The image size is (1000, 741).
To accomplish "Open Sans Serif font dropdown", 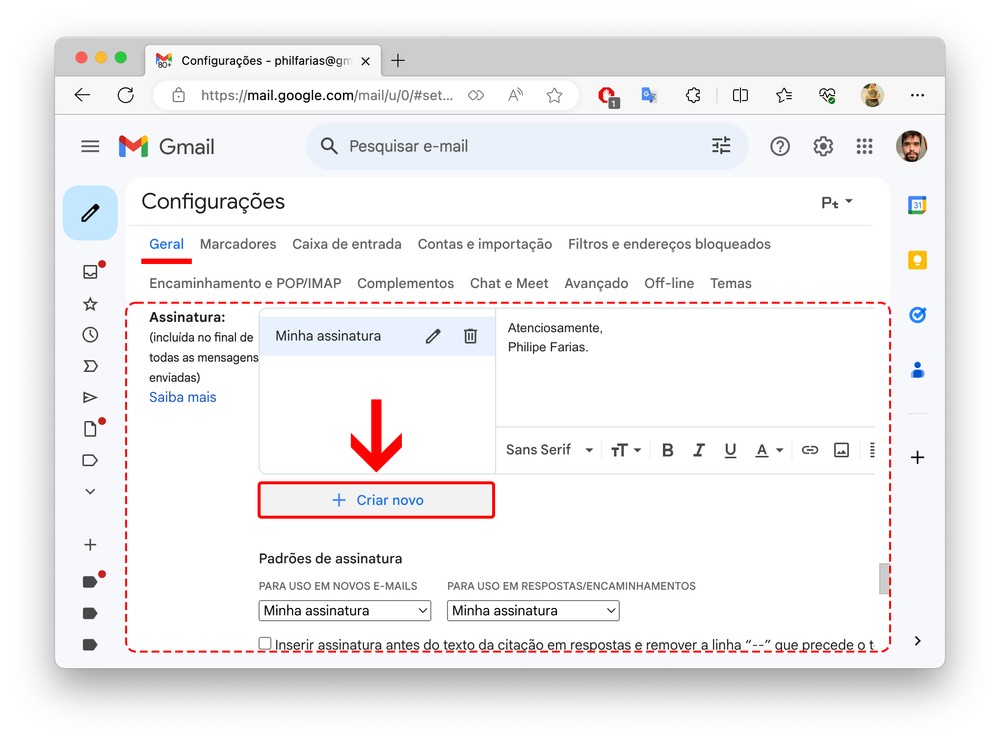I will coord(549,450).
